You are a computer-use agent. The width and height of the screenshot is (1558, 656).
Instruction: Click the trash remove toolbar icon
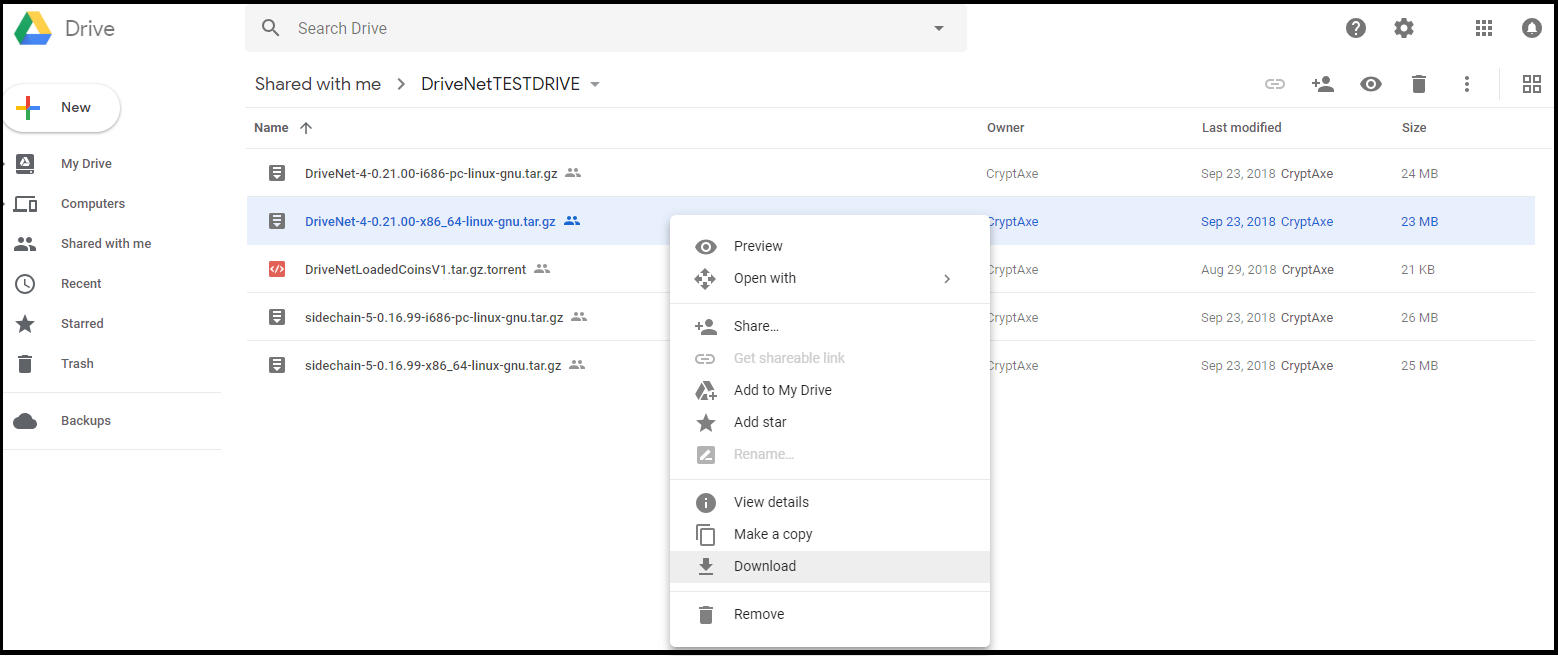pos(1419,84)
